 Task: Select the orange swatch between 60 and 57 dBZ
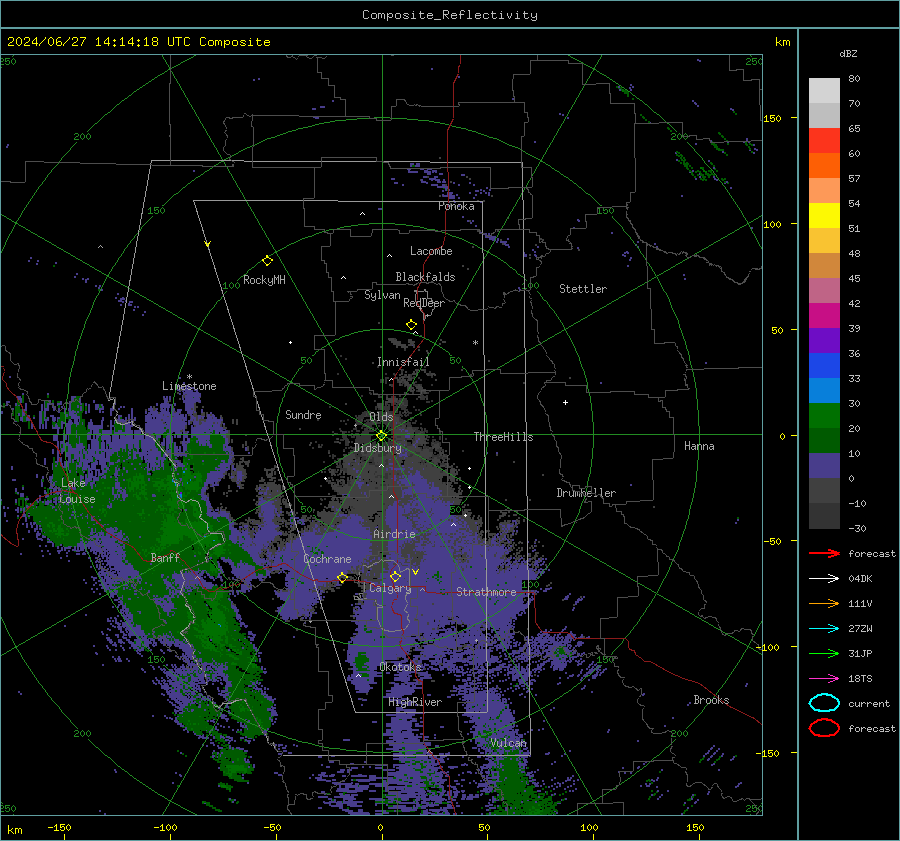(824, 166)
